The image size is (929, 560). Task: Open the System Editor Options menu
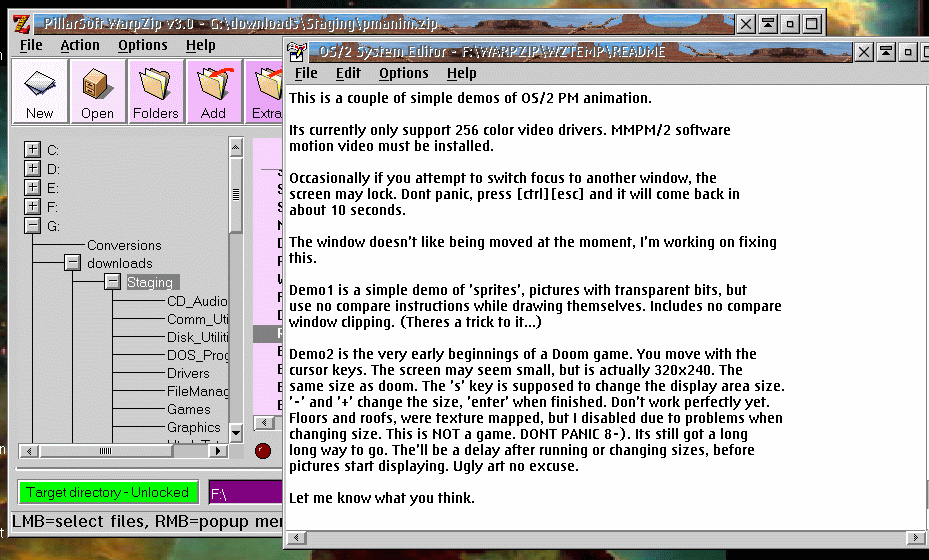coord(404,73)
